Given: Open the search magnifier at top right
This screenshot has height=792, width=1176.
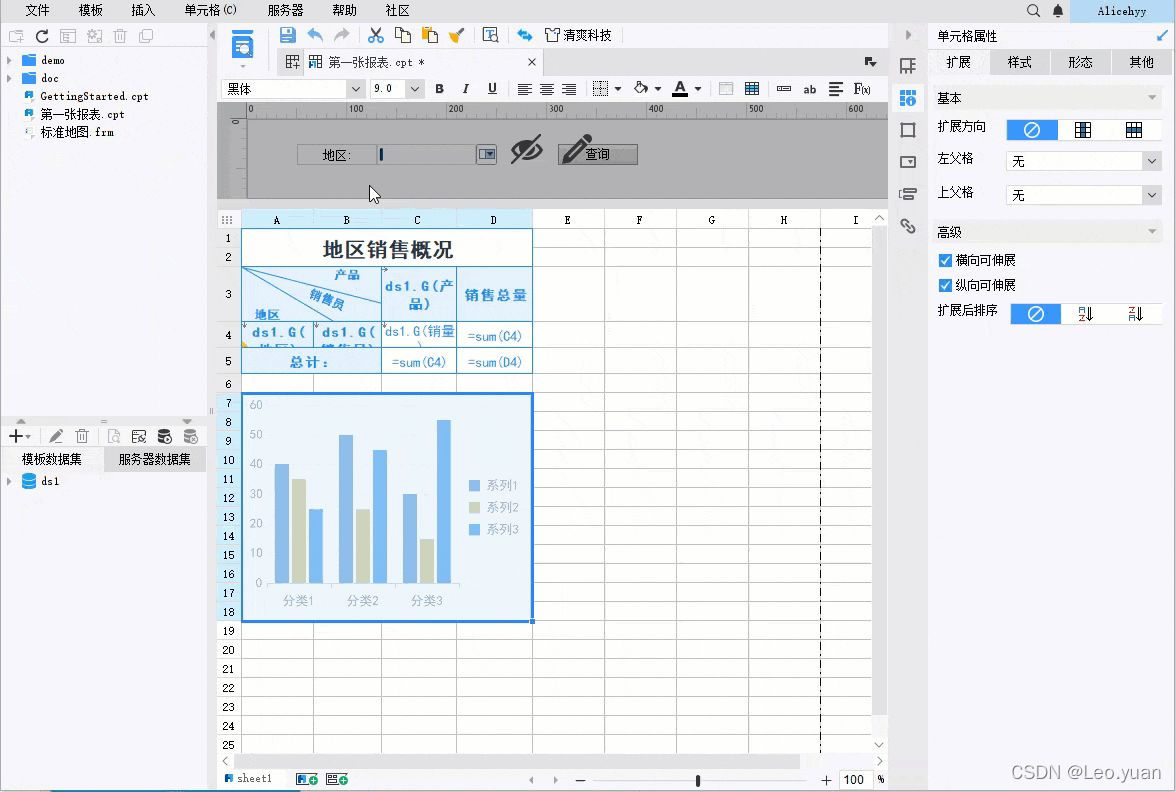Looking at the screenshot, I should click(1033, 10).
